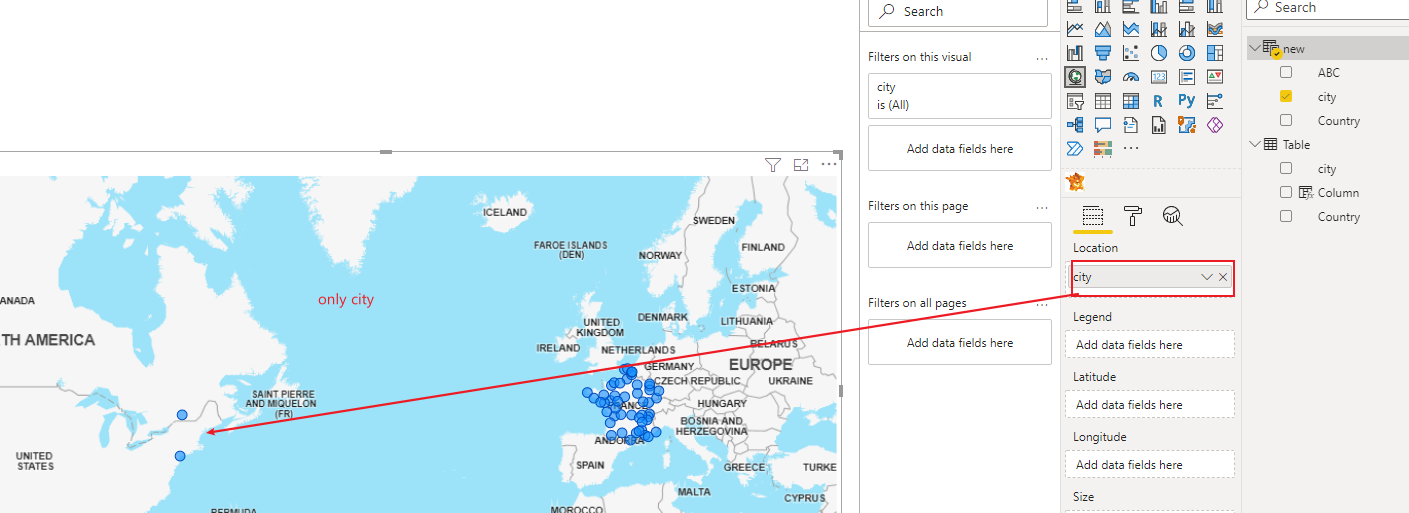Select the Power Automate visual
Screen dimensions: 1409x513
click(1075, 149)
